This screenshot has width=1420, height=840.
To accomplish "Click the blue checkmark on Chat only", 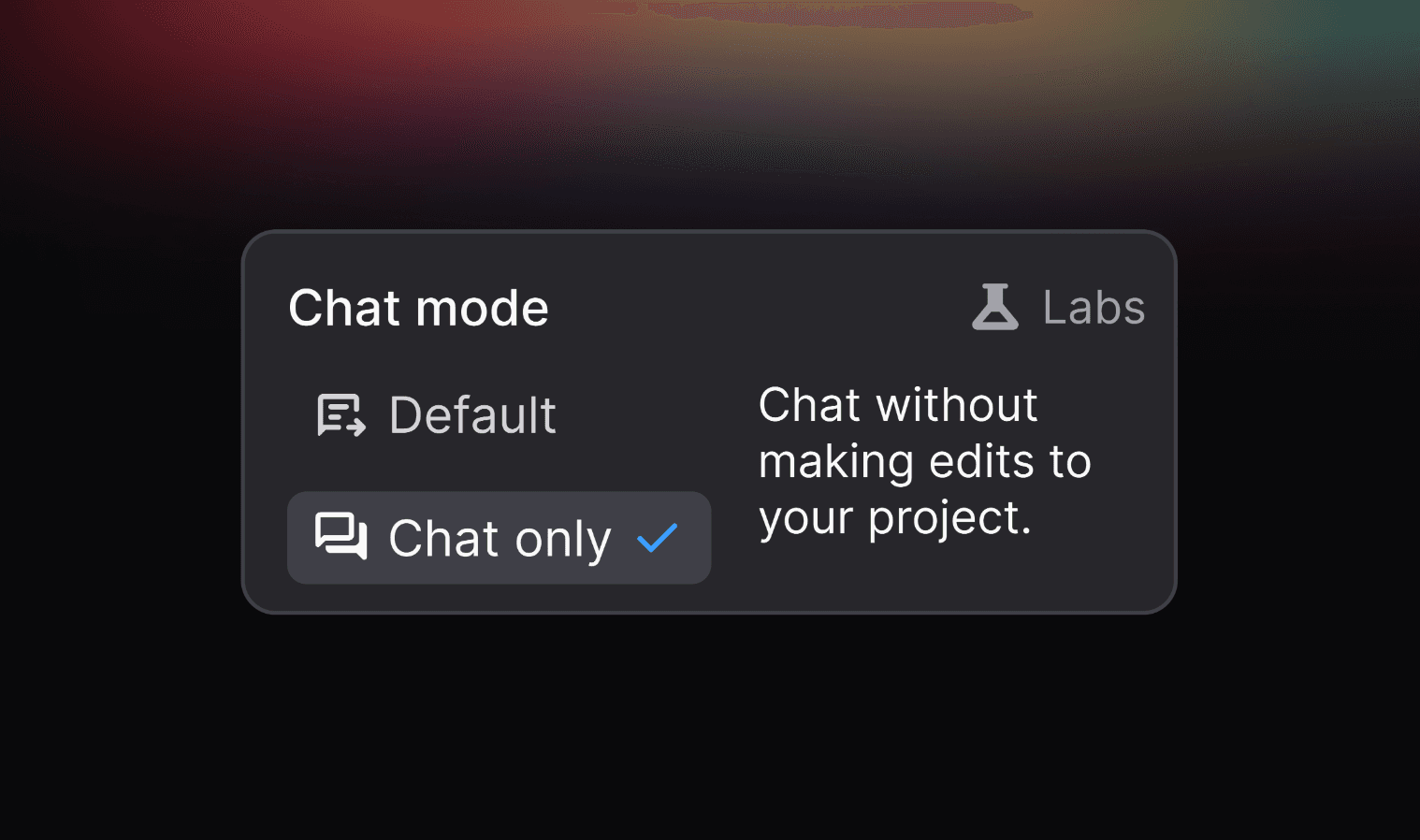I will [658, 537].
